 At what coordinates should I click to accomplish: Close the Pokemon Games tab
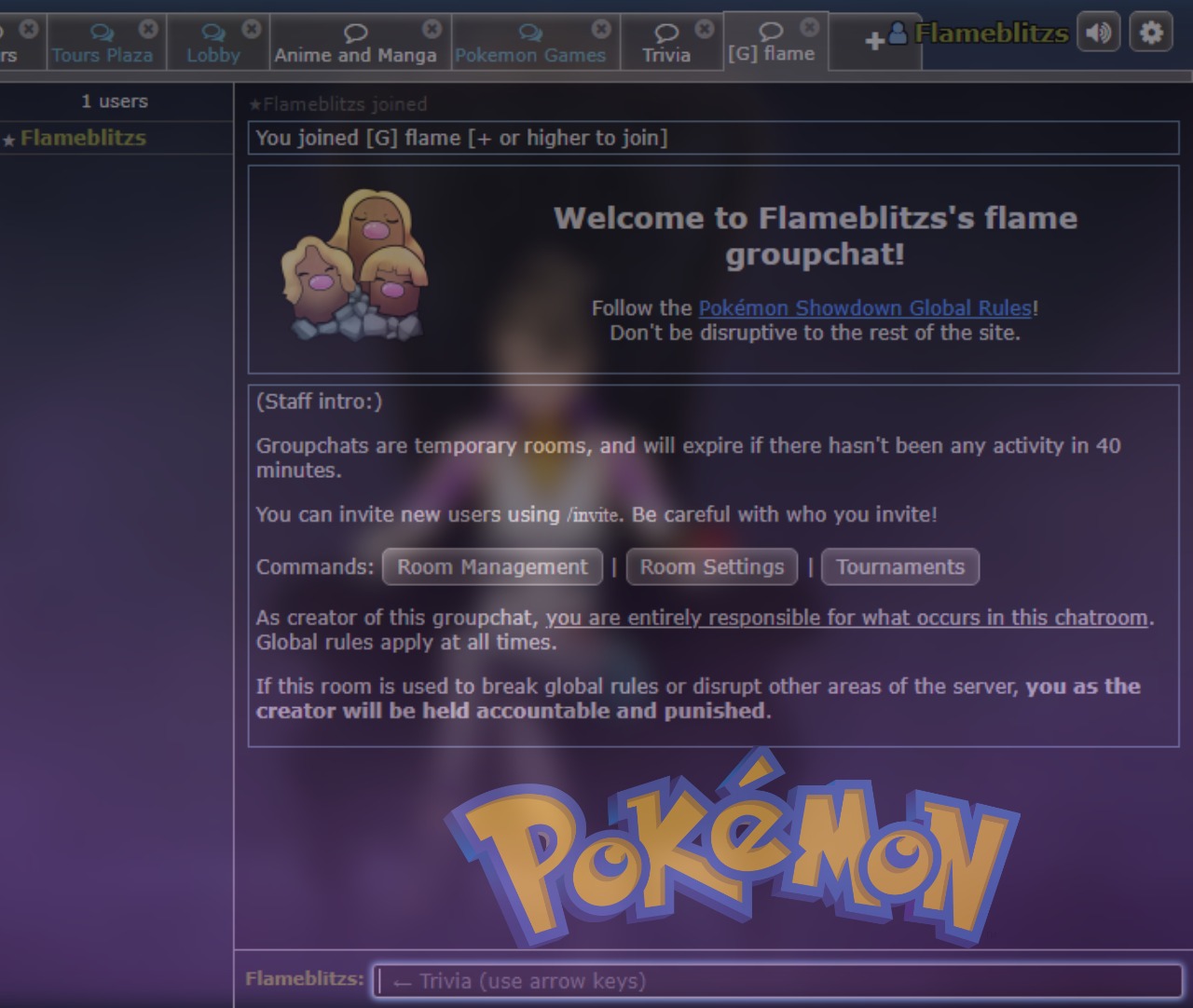[601, 29]
